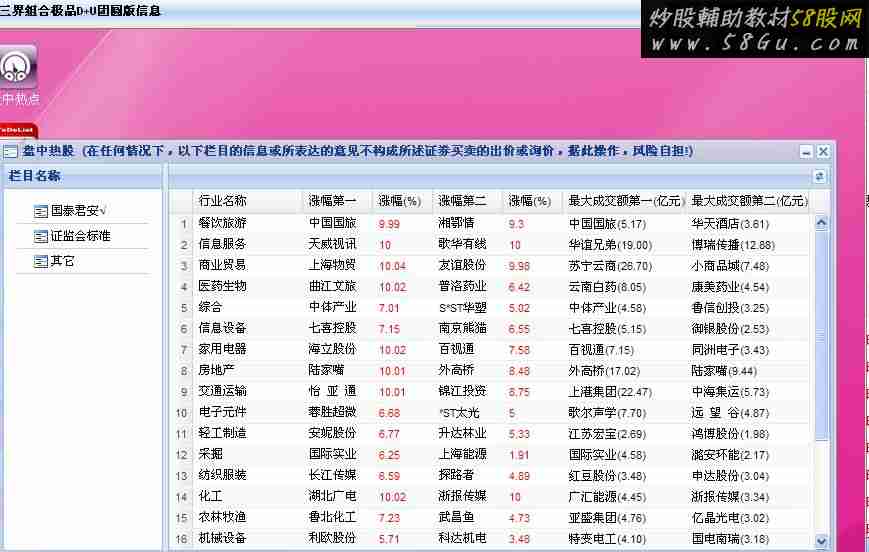
Task: Click the 盘中热股 panel title icon
Action: [10, 151]
